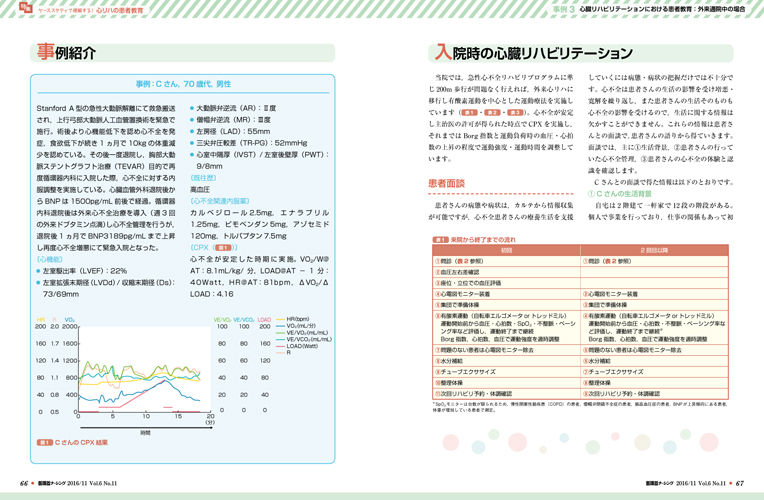764x500 pixels.
Task: Click the page number '67' in the footer
Action: click(740, 483)
